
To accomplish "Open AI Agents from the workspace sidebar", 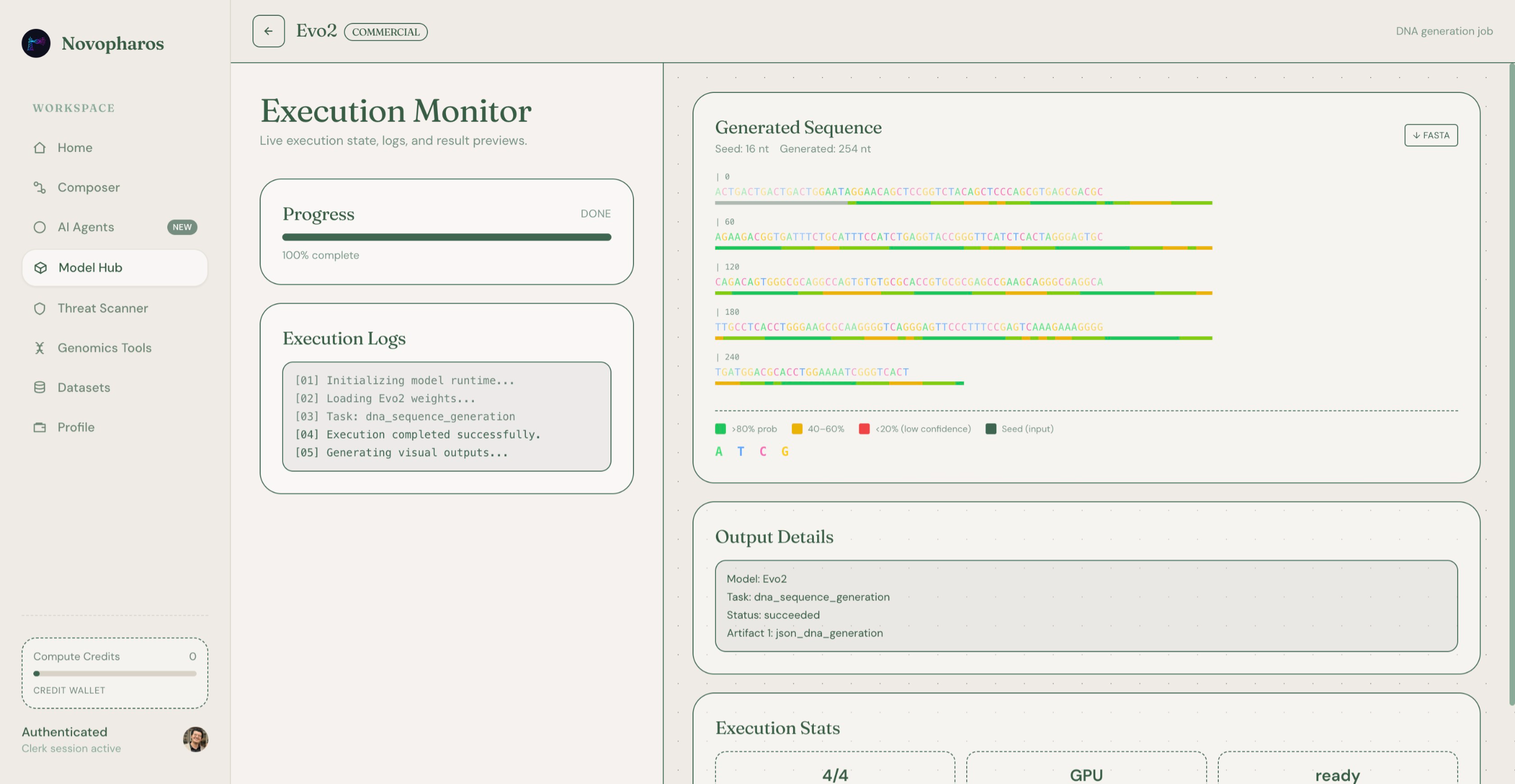I will [x=40, y=227].
